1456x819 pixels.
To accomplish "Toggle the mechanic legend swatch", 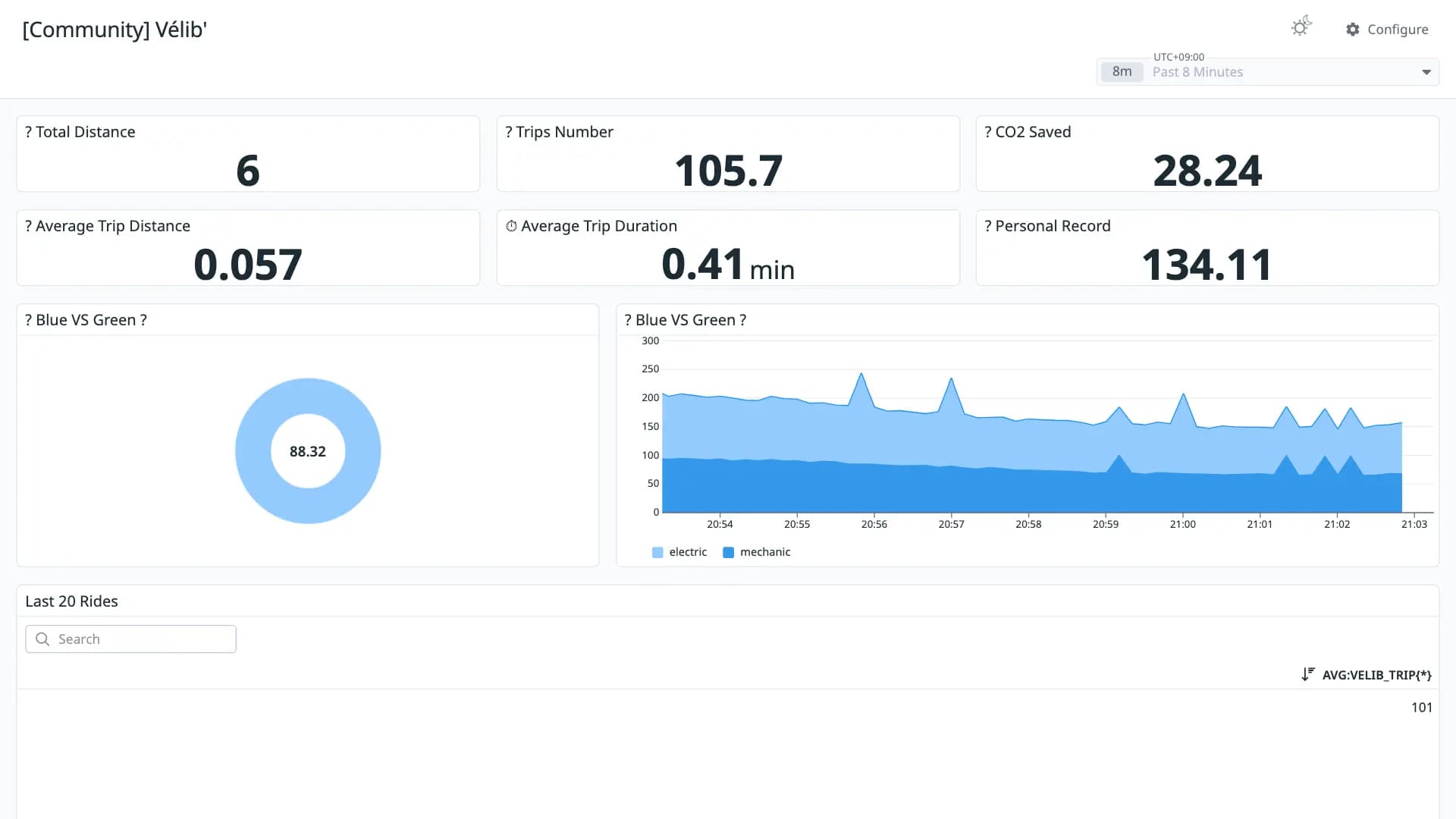I will pyautogui.click(x=729, y=553).
